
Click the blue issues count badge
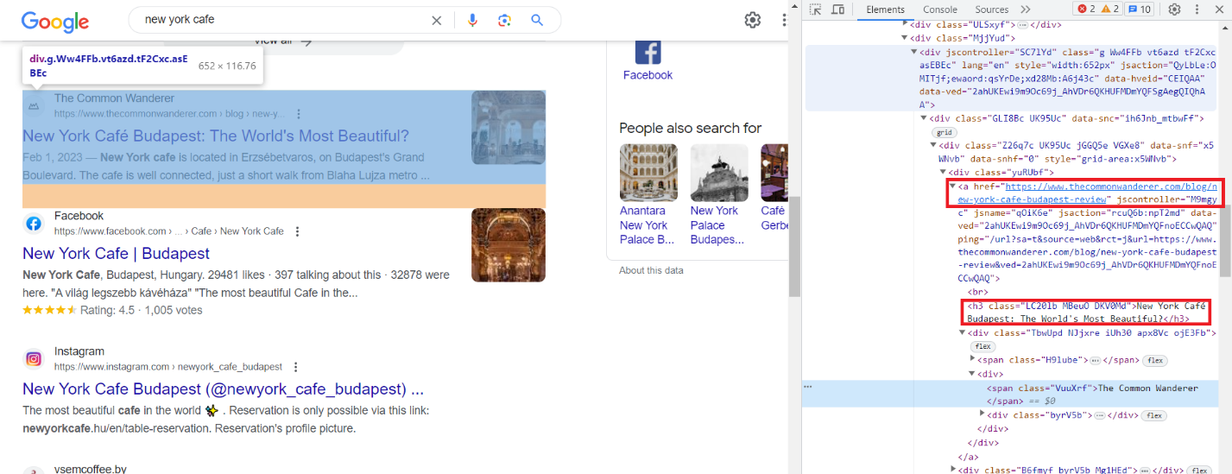coord(1140,9)
